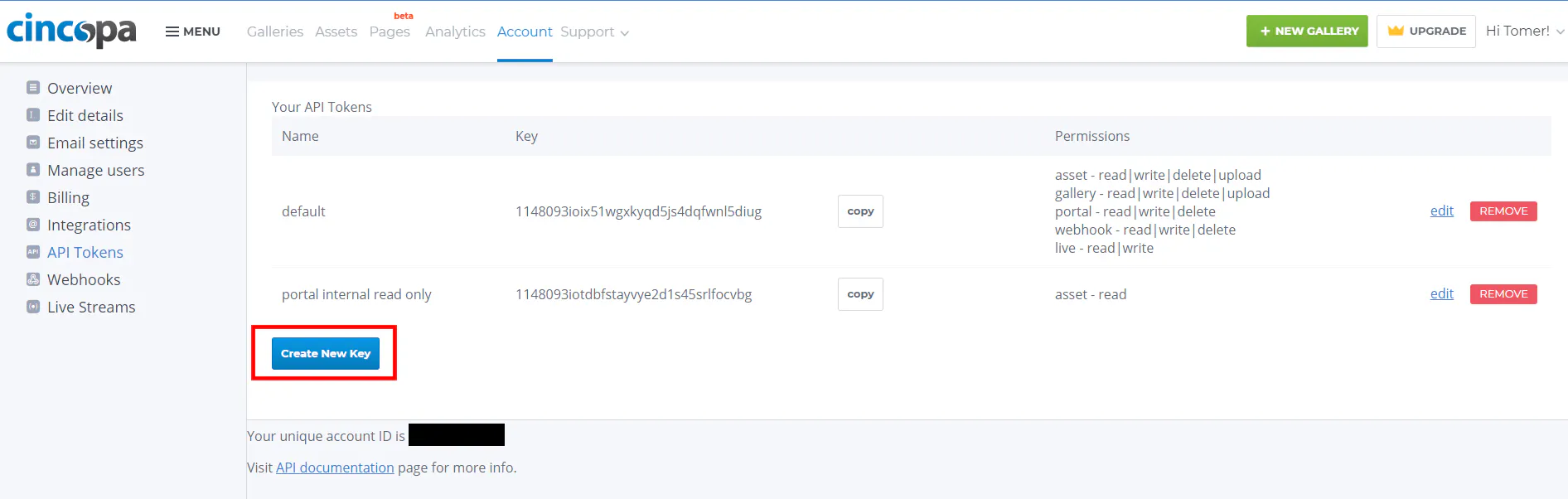Open the Analytics tab
The width and height of the screenshot is (1568, 499).
(x=455, y=31)
